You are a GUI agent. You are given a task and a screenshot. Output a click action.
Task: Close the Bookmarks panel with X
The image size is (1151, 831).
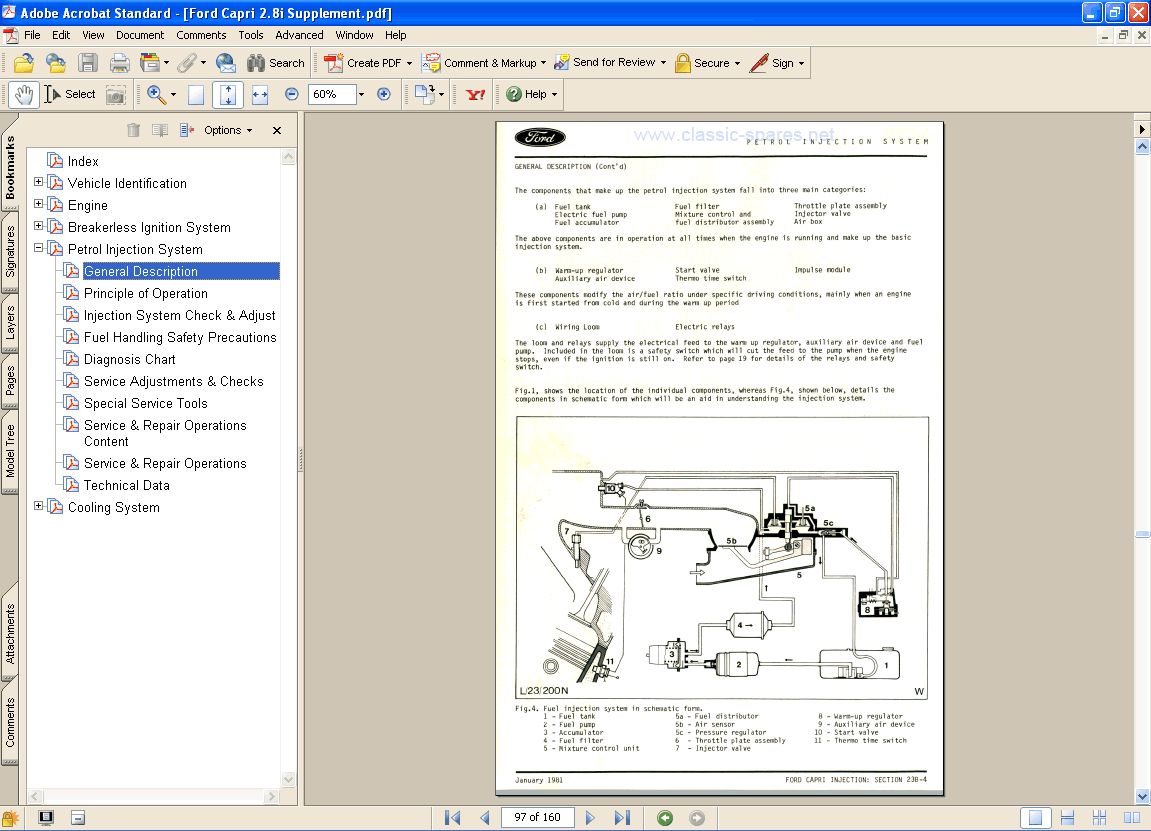coord(277,130)
